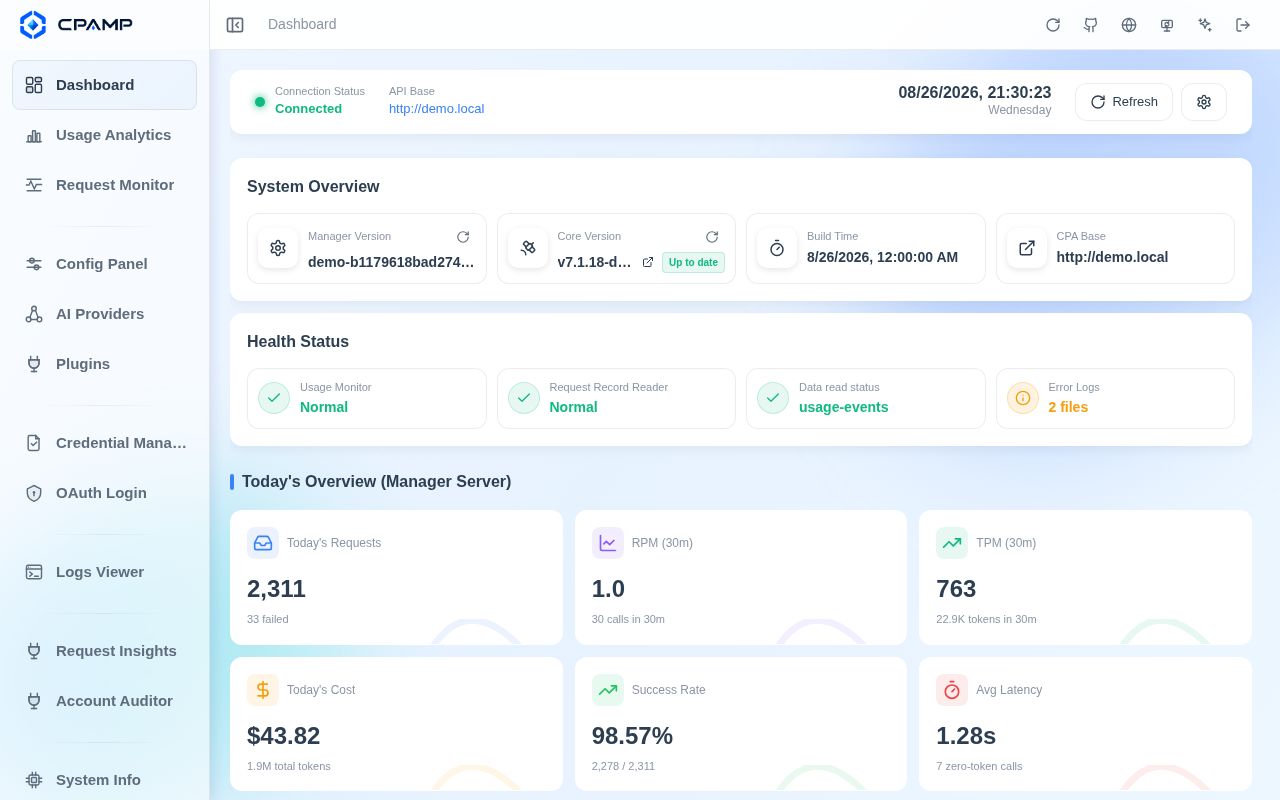
Task: Click the usage-events data read status
Action: coord(843,407)
